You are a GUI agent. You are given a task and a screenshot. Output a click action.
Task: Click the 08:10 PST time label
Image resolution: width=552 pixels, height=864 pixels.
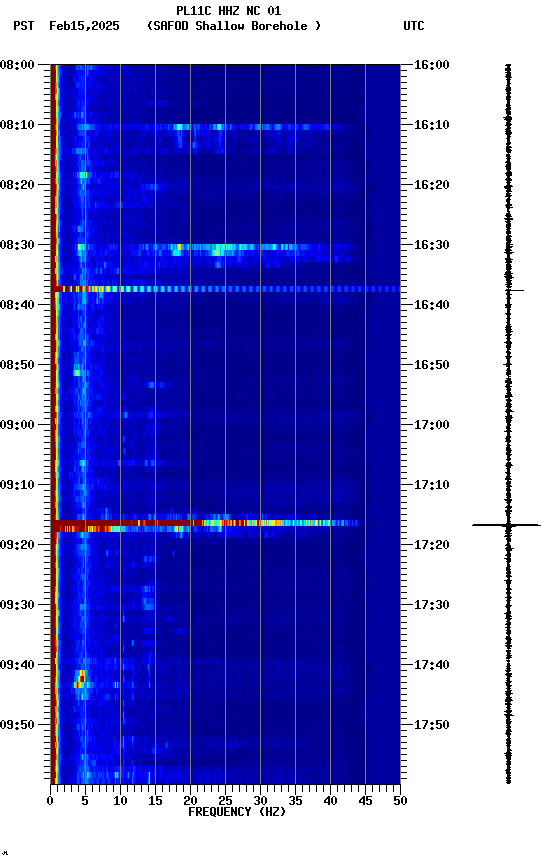pyautogui.click(x=17, y=125)
